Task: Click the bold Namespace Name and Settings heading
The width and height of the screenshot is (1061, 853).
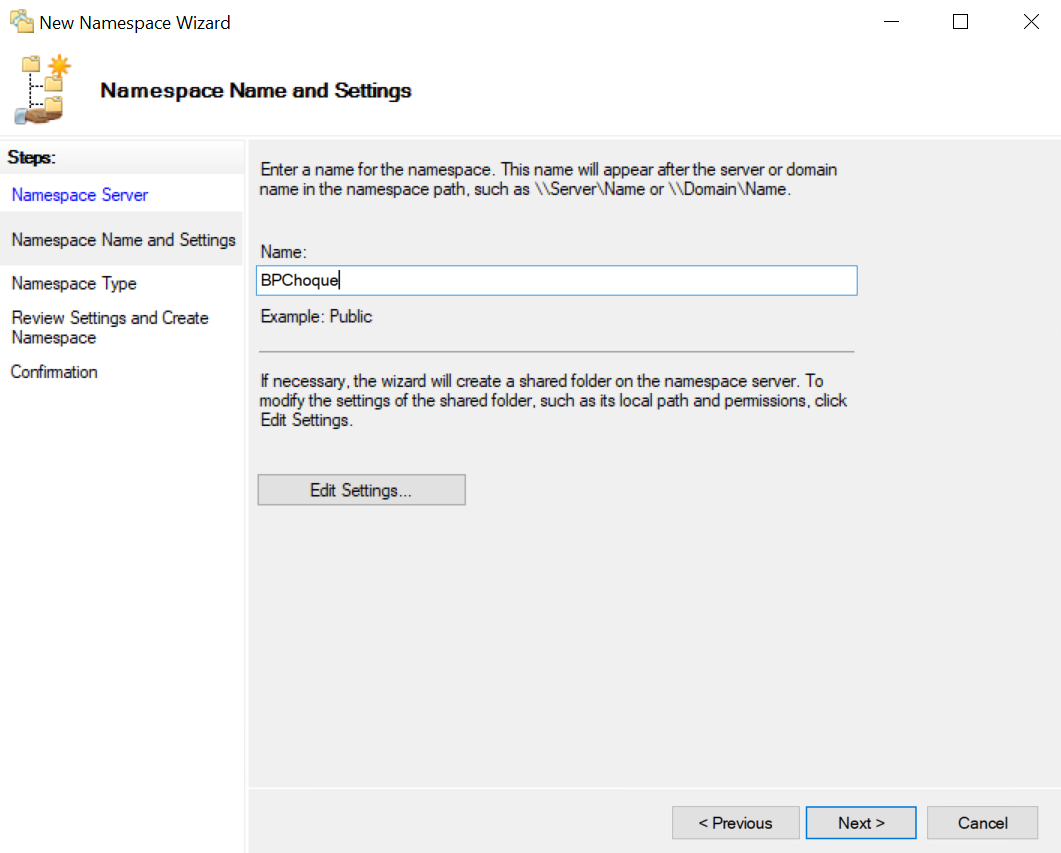Action: [256, 91]
